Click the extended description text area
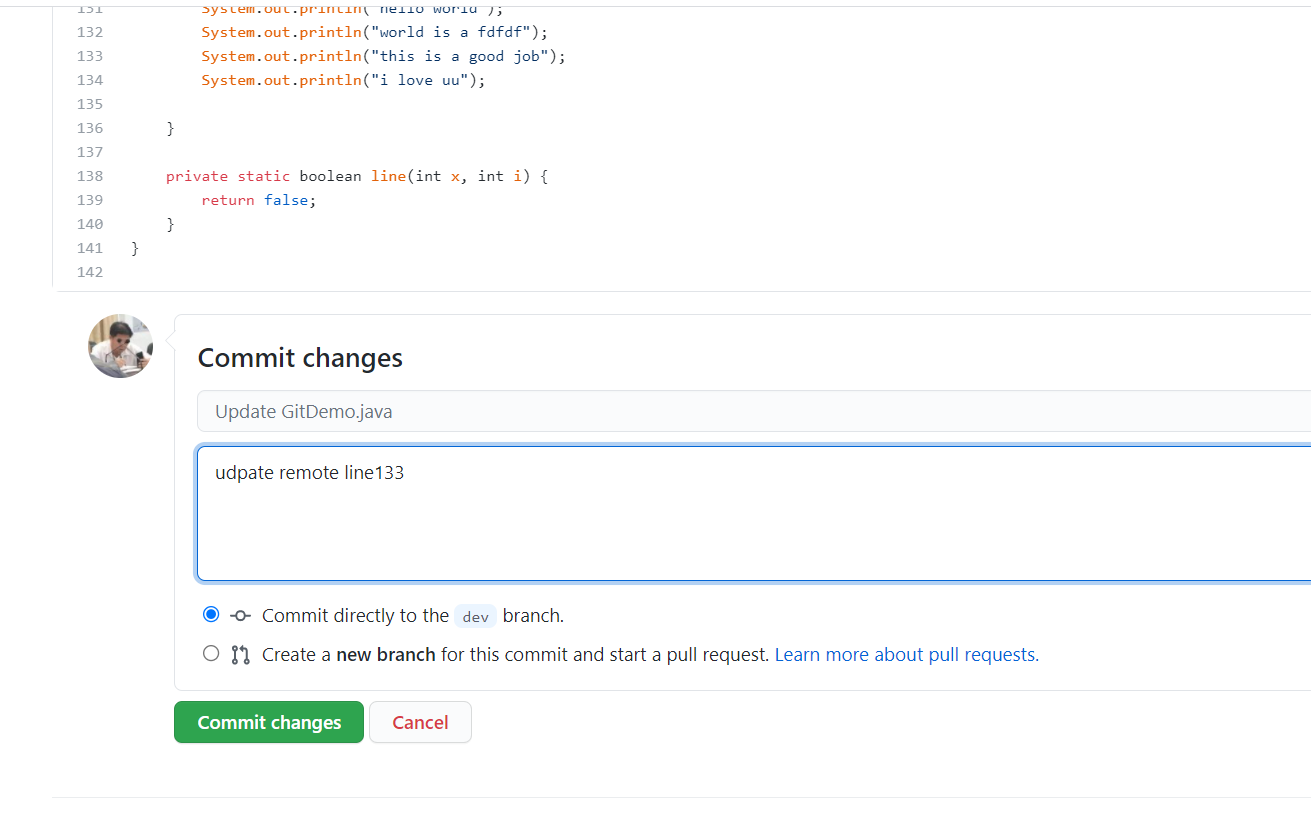Viewport: 1311px width, 815px height. coord(754,514)
